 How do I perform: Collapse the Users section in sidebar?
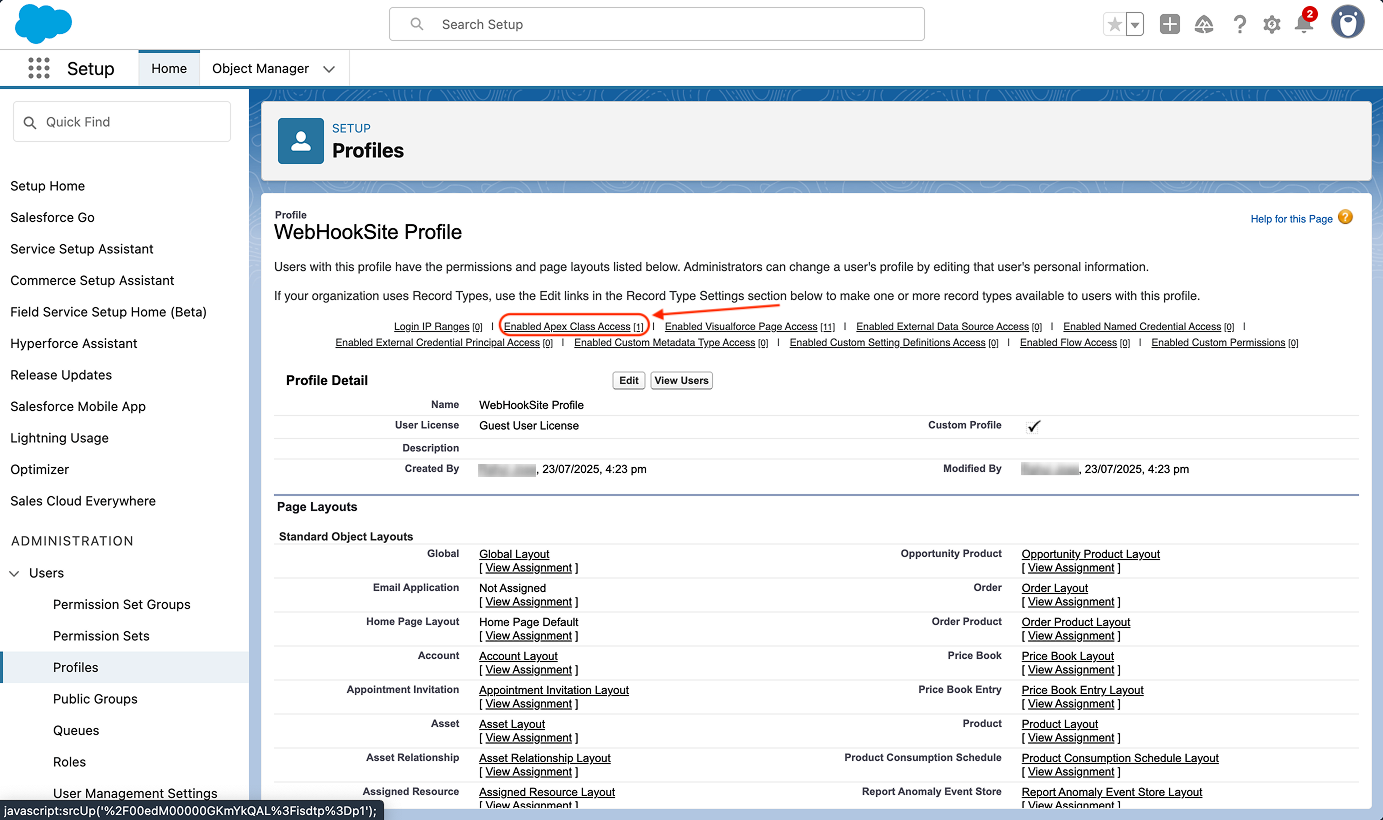tap(14, 573)
